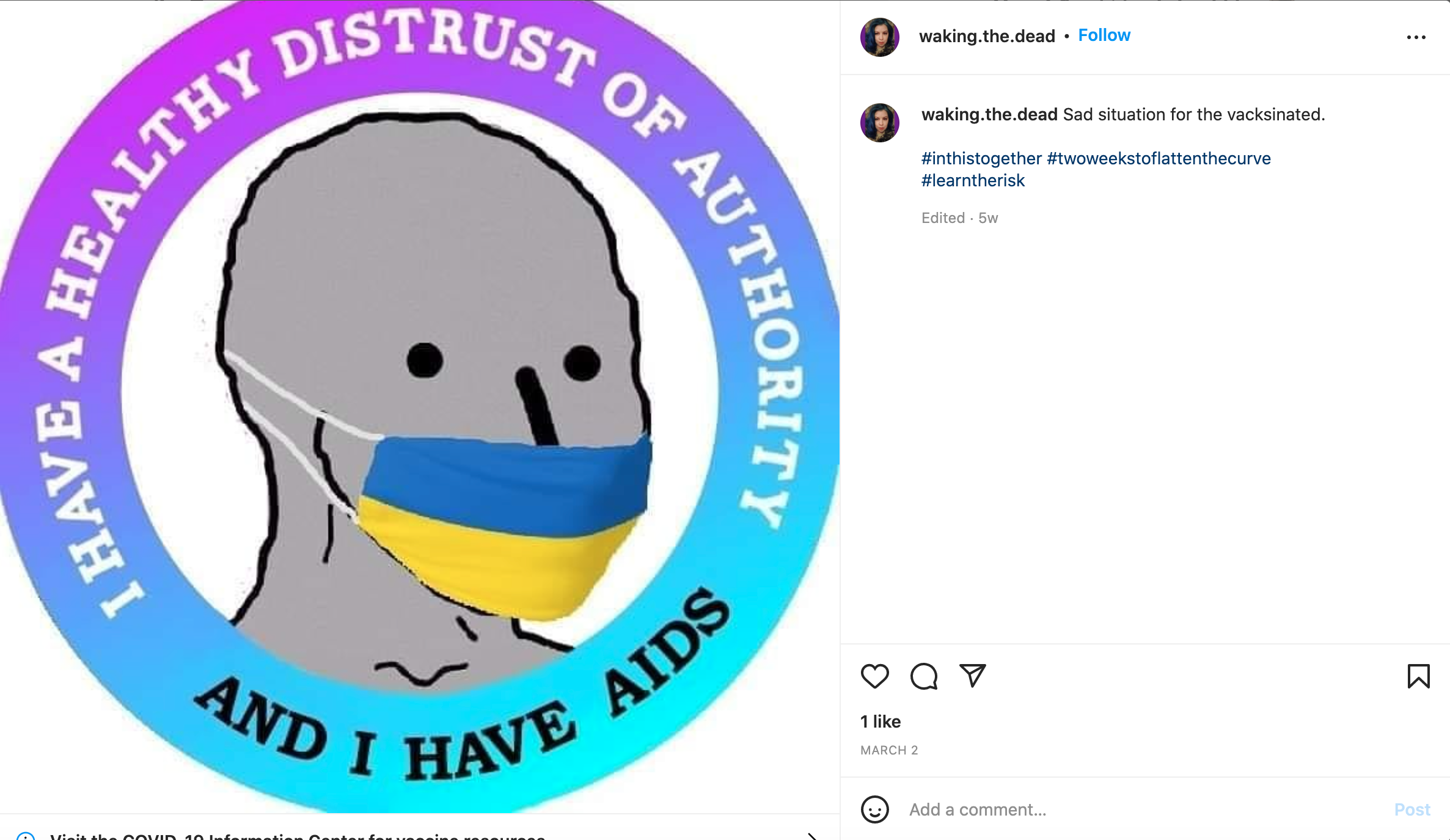
Task: View who liked via 1 like
Action: pyautogui.click(x=881, y=721)
